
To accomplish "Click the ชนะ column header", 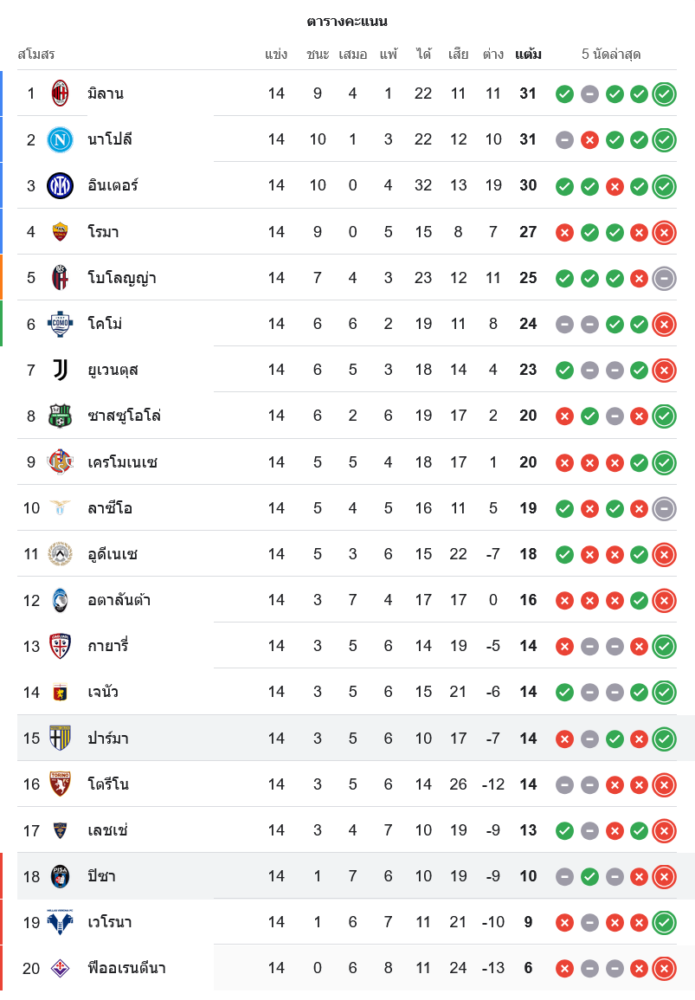I will [318, 54].
